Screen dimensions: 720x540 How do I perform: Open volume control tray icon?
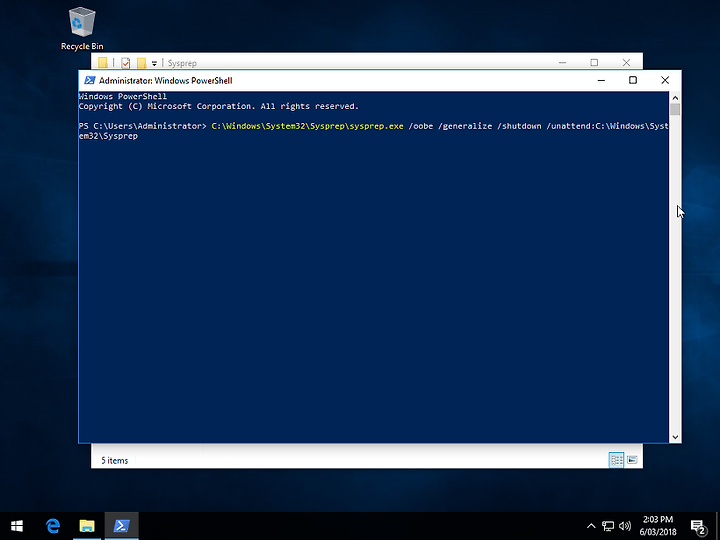tap(624, 526)
